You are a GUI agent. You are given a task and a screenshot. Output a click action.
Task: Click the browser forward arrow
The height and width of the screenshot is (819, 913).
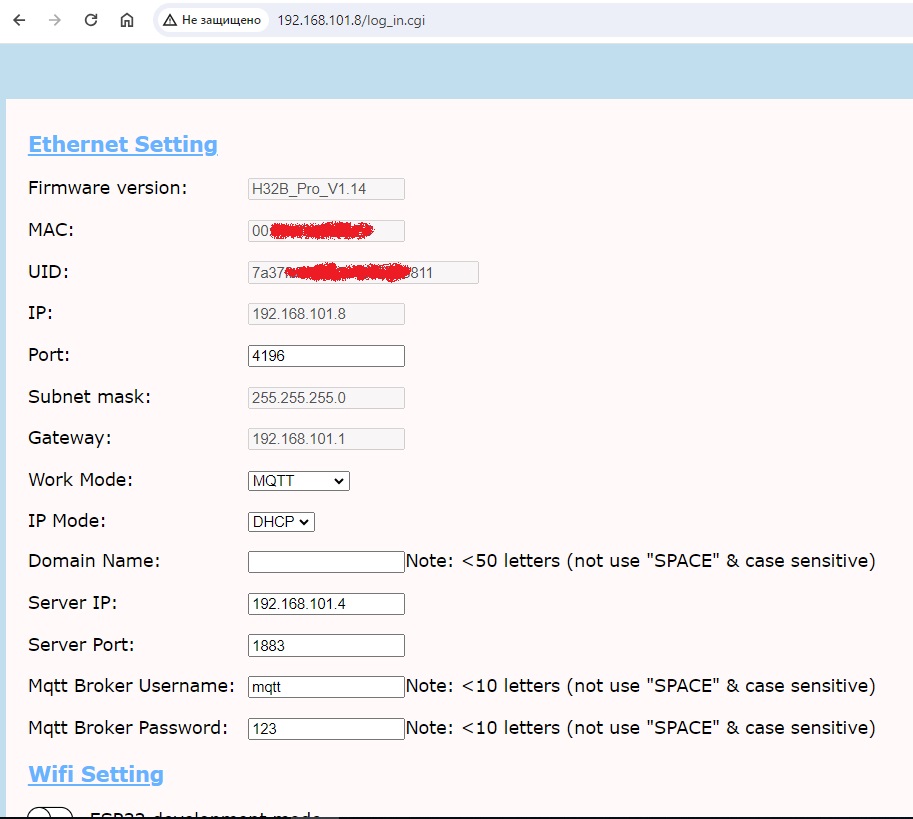[55, 20]
